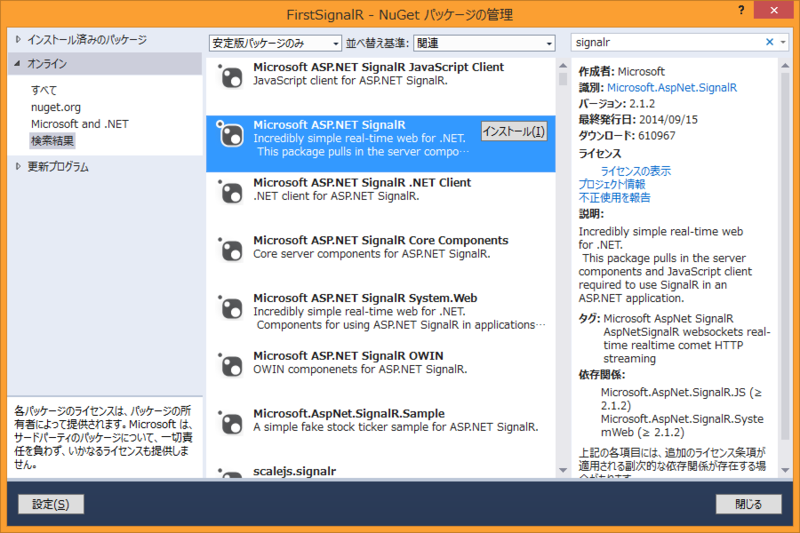Image resolution: width=800 pixels, height=533 pixels.
Task: Click the details pane scrollbar down arrow
Action: (x=785, y=470)
